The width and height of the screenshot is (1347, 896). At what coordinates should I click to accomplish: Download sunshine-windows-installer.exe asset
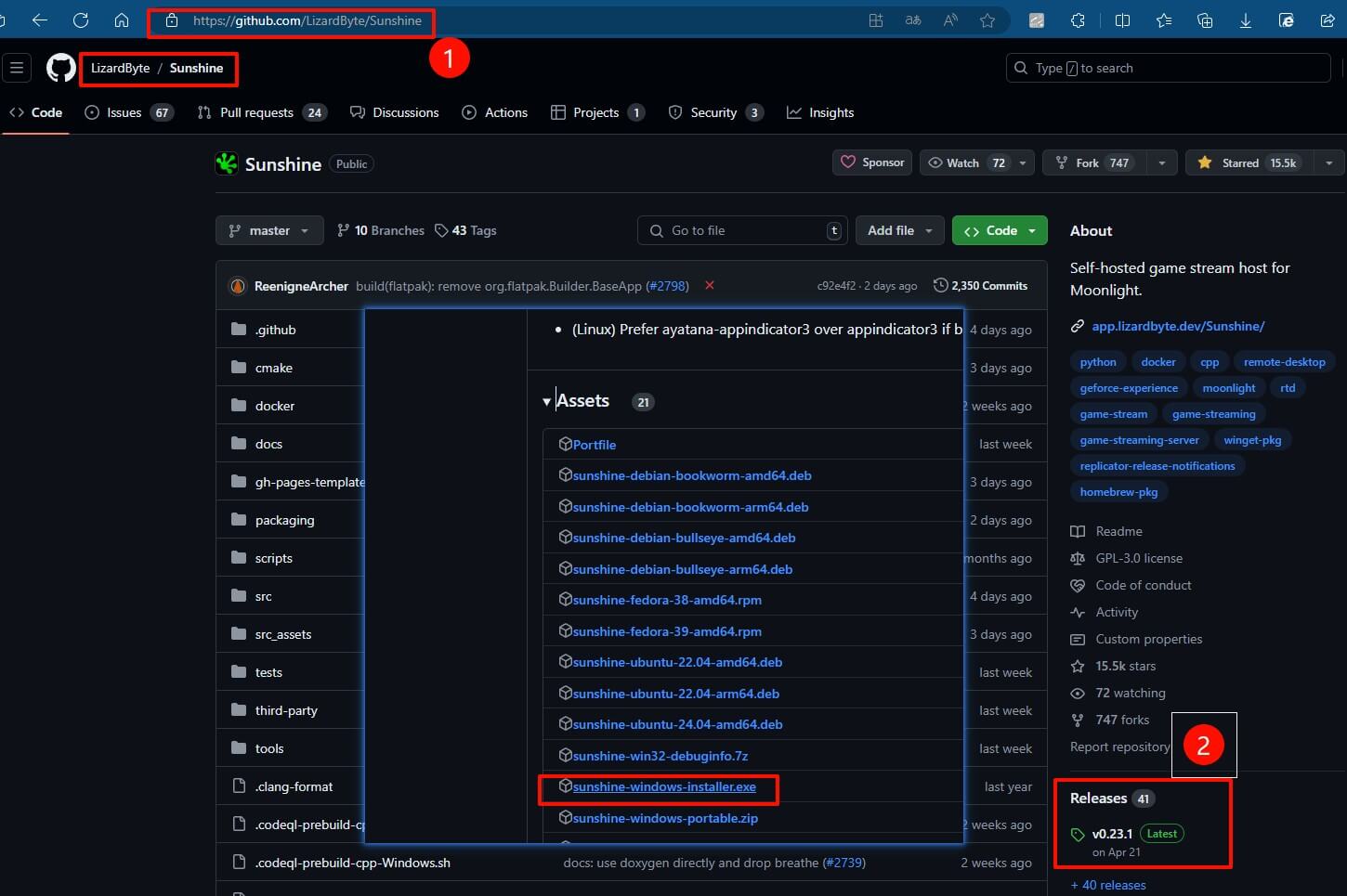[x=664, y=786]
